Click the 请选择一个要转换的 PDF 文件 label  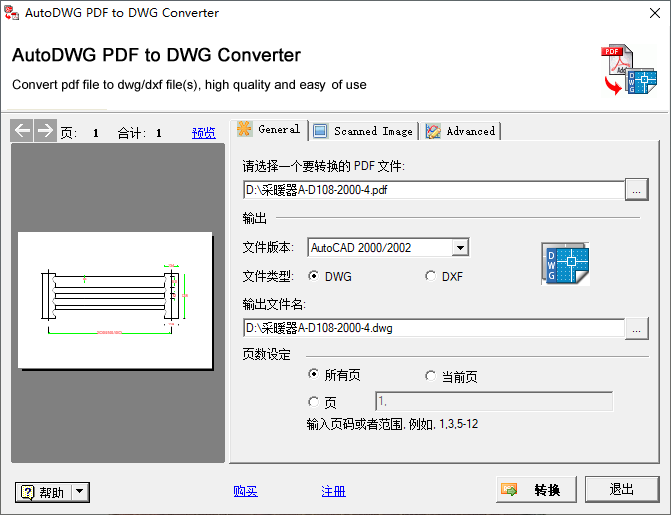pyautogui.click(x=324, y=166)
